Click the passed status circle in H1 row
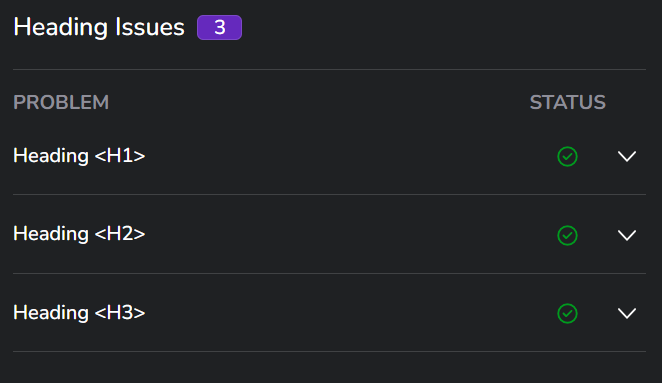The width and height of the screenshot is (662, 383). [x=567, y=157]
